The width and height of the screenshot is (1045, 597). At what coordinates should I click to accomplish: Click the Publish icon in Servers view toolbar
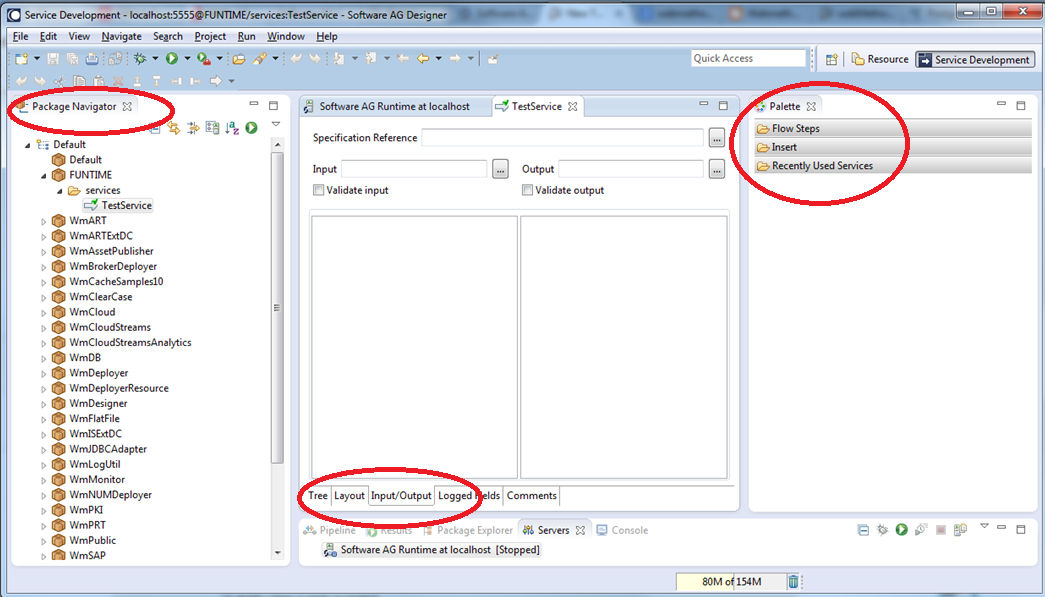tap(960, 530)
